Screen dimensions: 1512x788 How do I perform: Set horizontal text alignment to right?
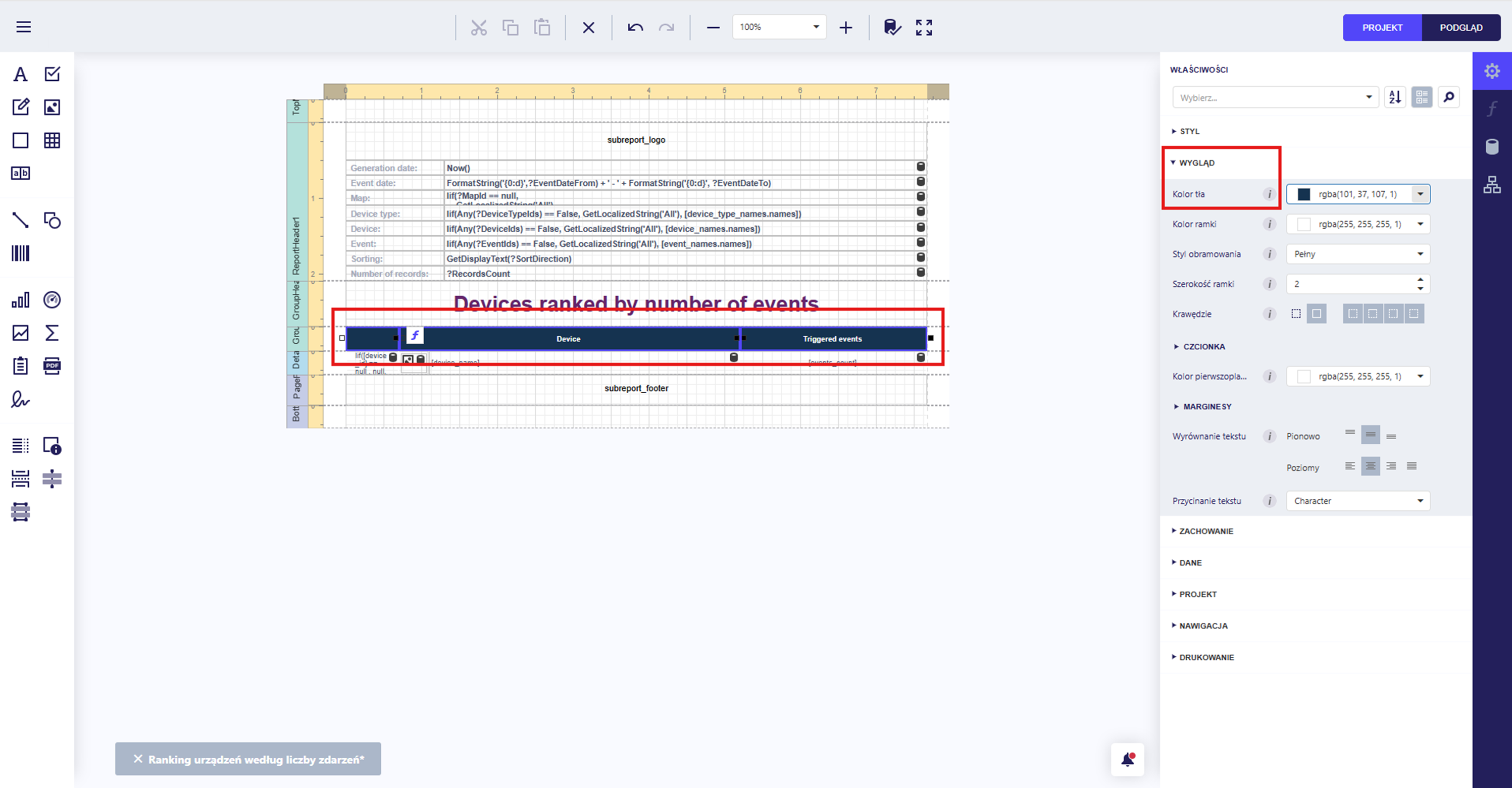(1391, 466)
